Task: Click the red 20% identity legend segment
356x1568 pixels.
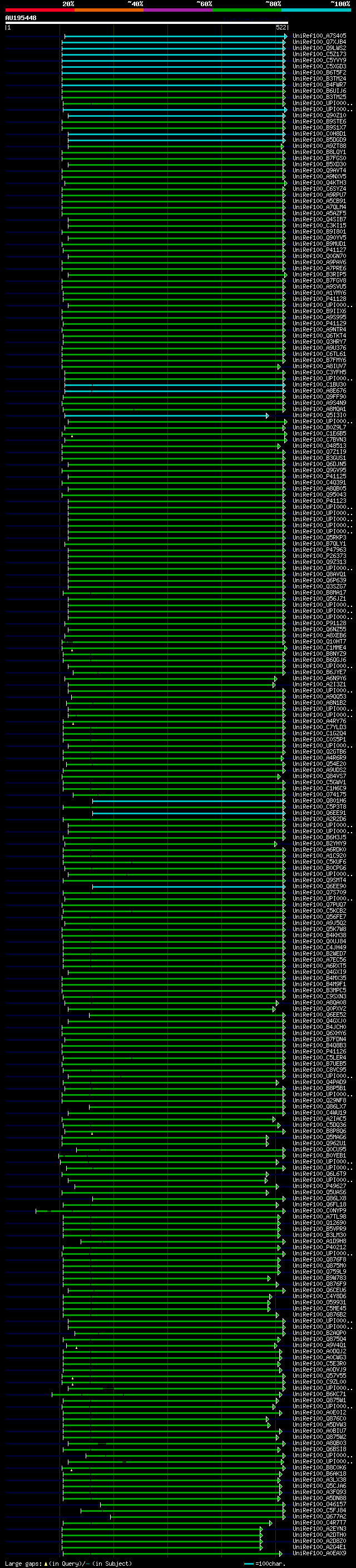Action: tap(39, 10)
